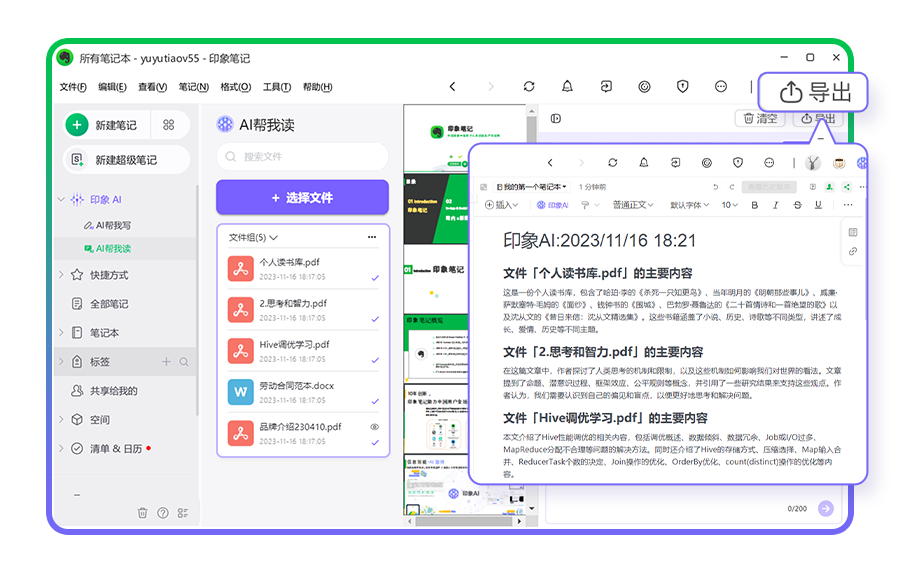900x576 pixels.
Task: Toggle the checkmark for 劳动合同范本.docx
Action: tap(375, 402)
